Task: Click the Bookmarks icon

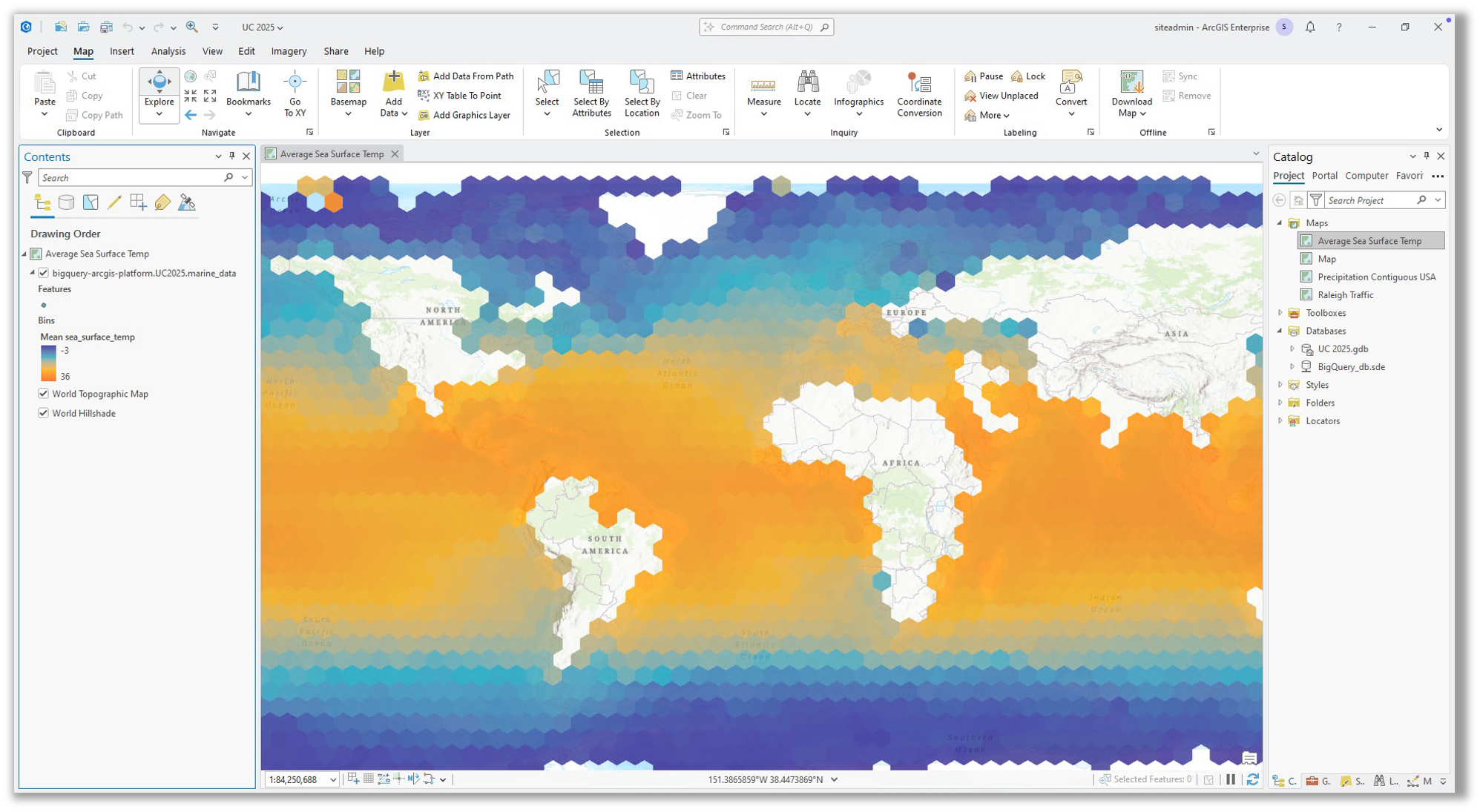Action: click(x=248, y=82)
